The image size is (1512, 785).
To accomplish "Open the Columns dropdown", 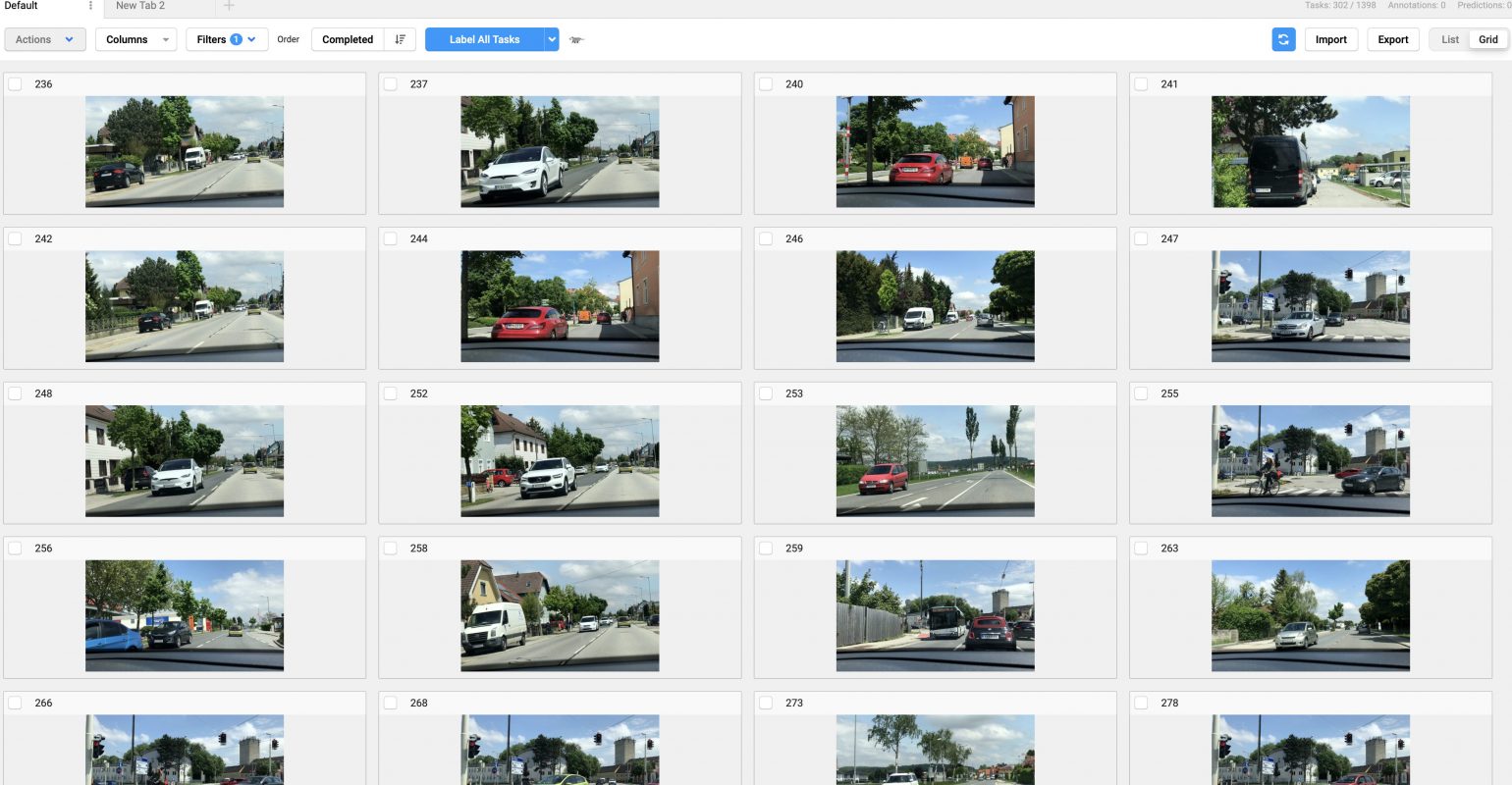I will [x=135, y=39].
